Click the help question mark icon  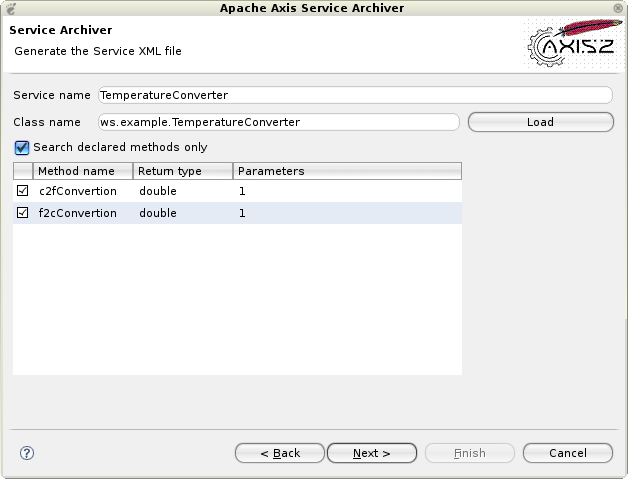click(27, 453)
